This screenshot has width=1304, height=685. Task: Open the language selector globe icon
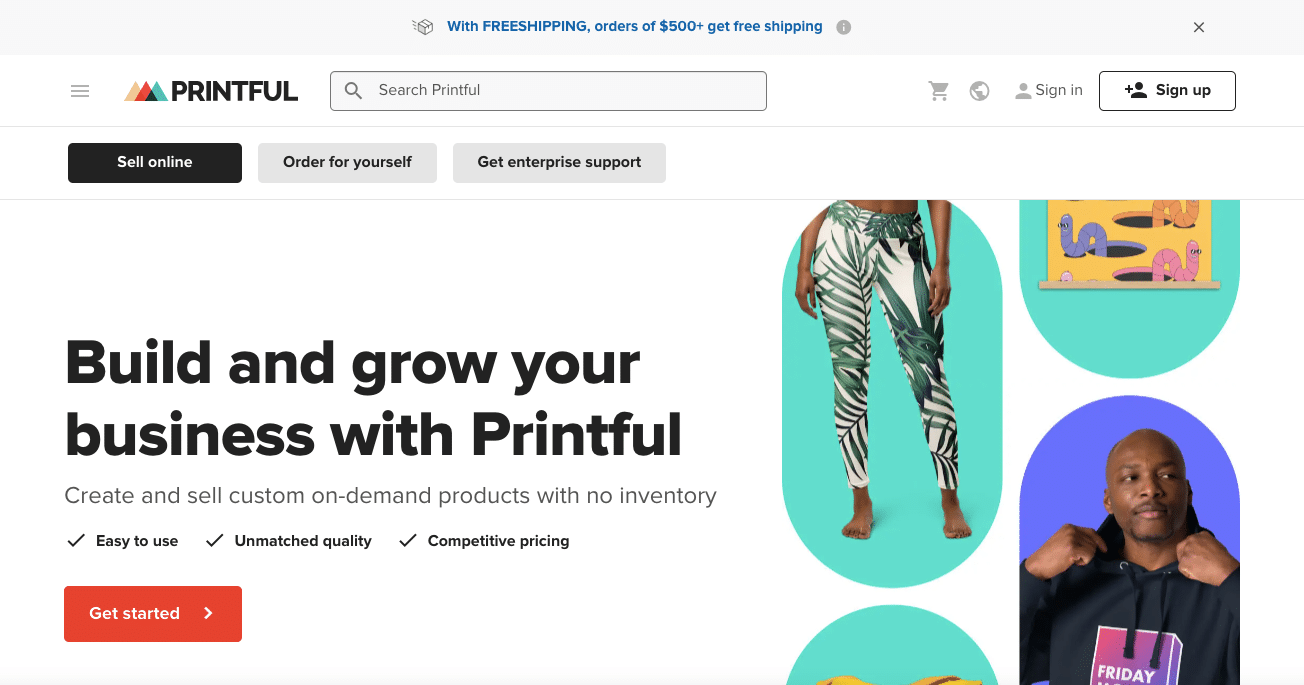pyautogui.click(x=979, y=90)
